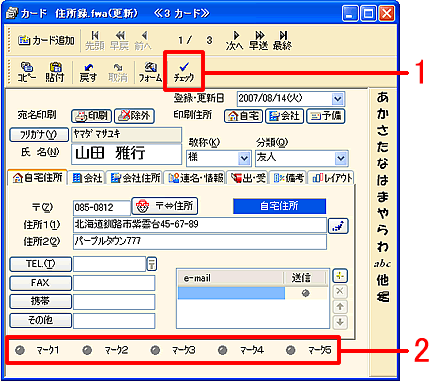Jump to abc index in side bar

pos(383,264)
